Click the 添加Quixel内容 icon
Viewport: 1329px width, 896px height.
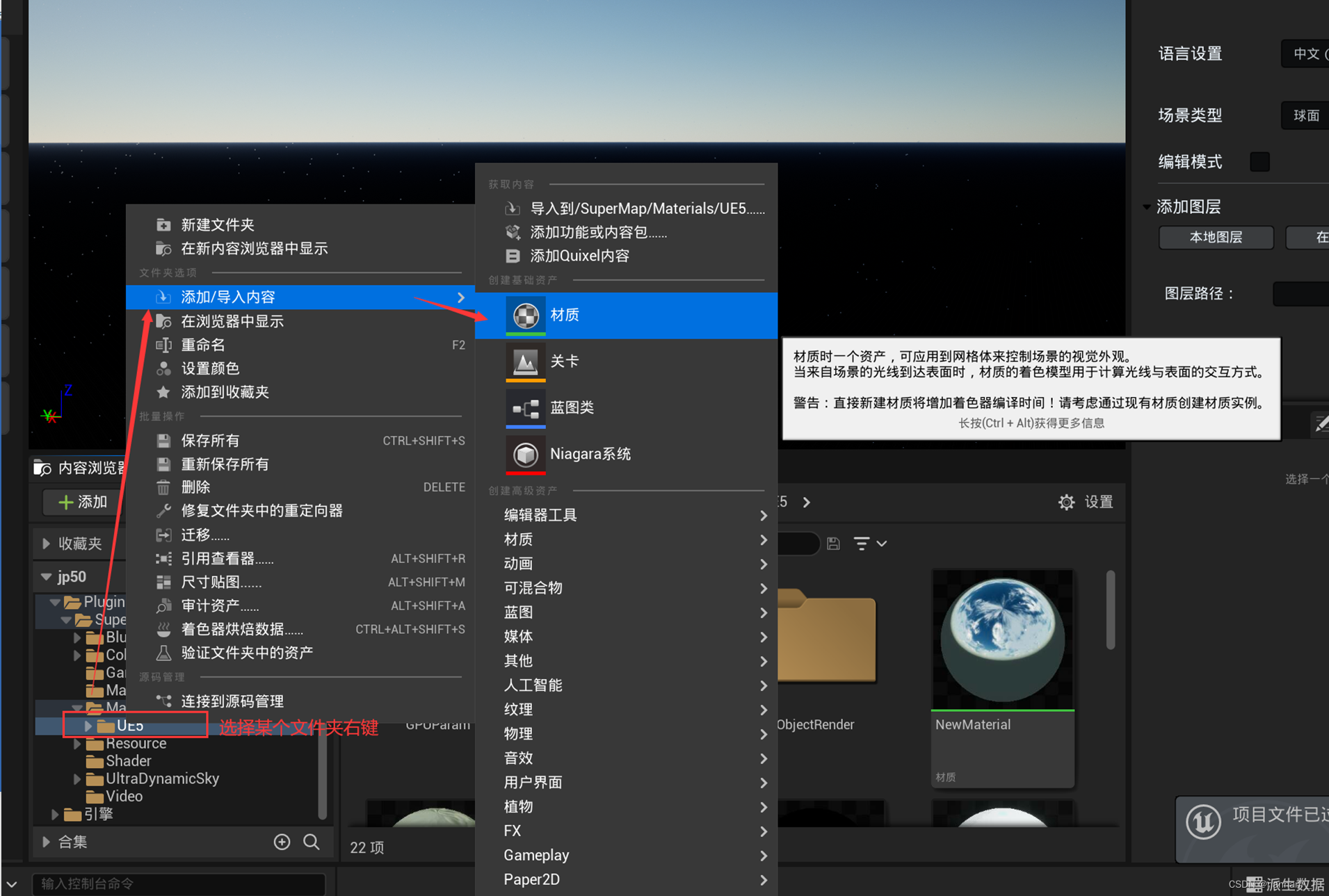tap(513, 256)
